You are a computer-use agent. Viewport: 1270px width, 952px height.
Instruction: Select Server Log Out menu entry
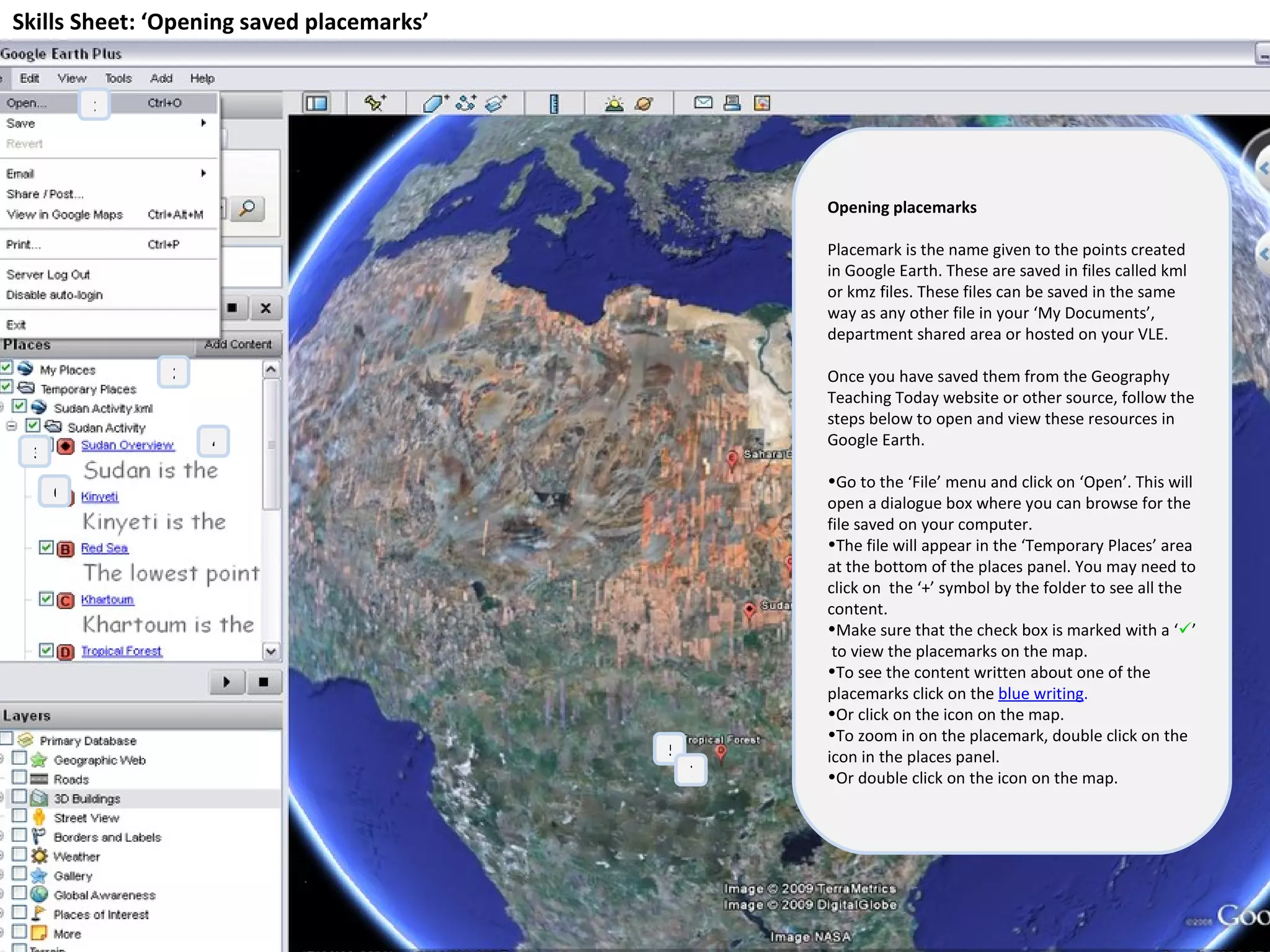coord(109,275)
